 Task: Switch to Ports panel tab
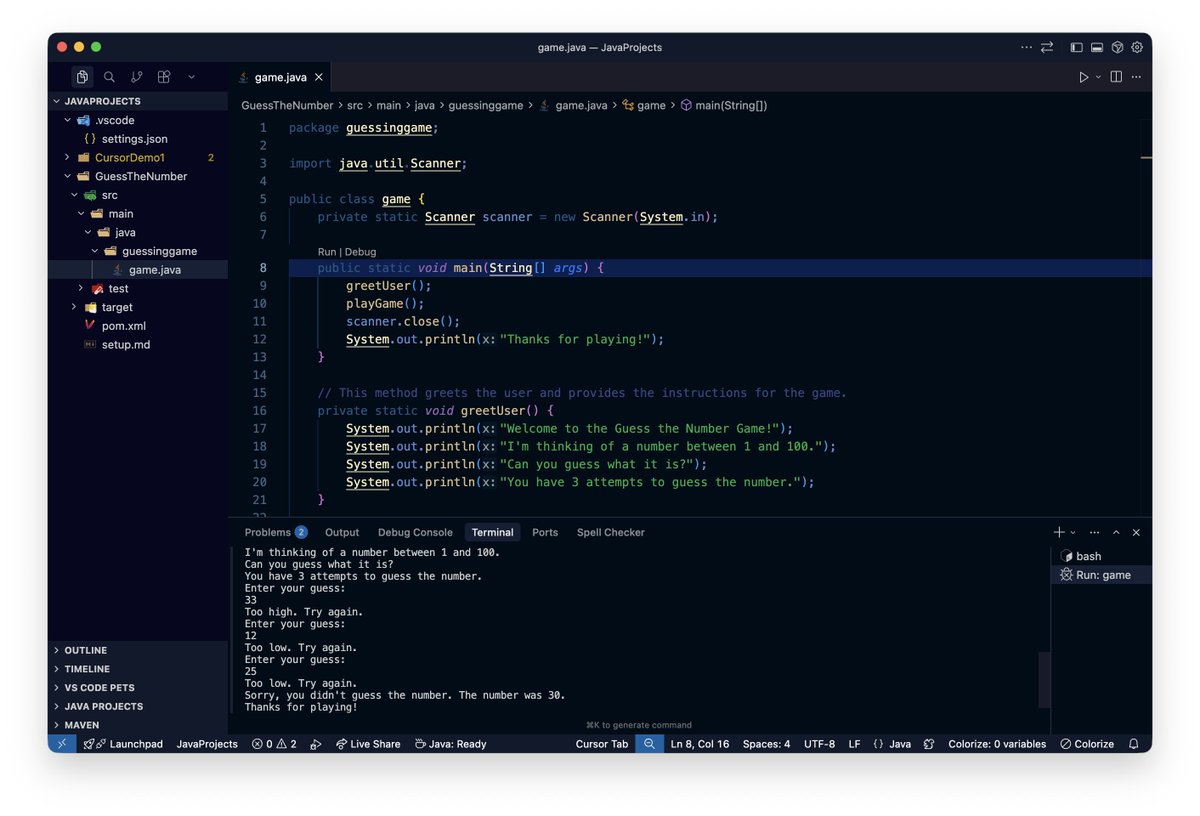tap(545, 532)
